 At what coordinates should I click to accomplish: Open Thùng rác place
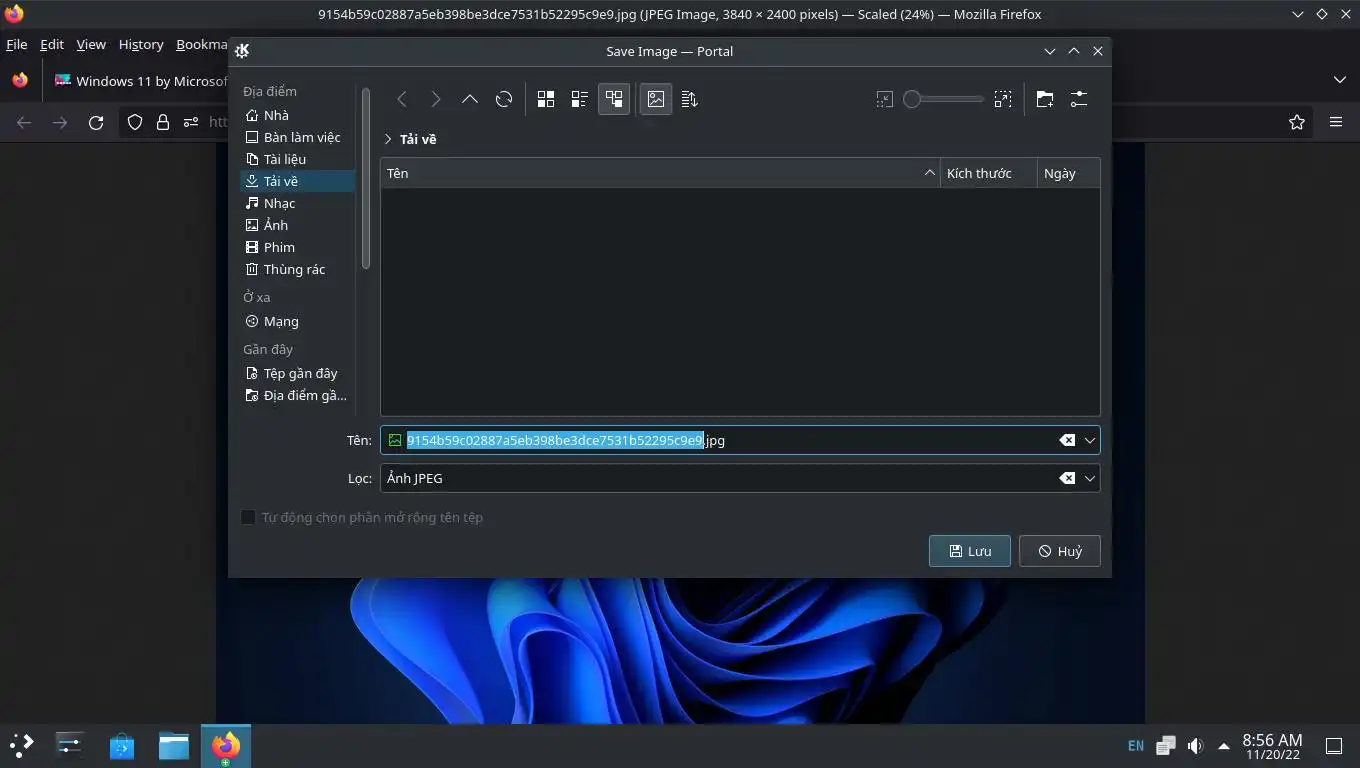297,269
